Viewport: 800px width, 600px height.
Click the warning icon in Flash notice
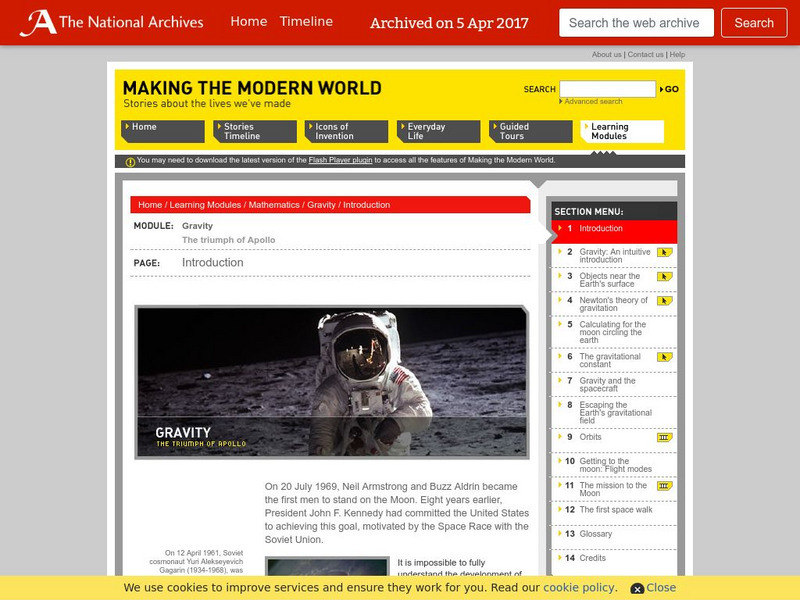coord(130,162)
